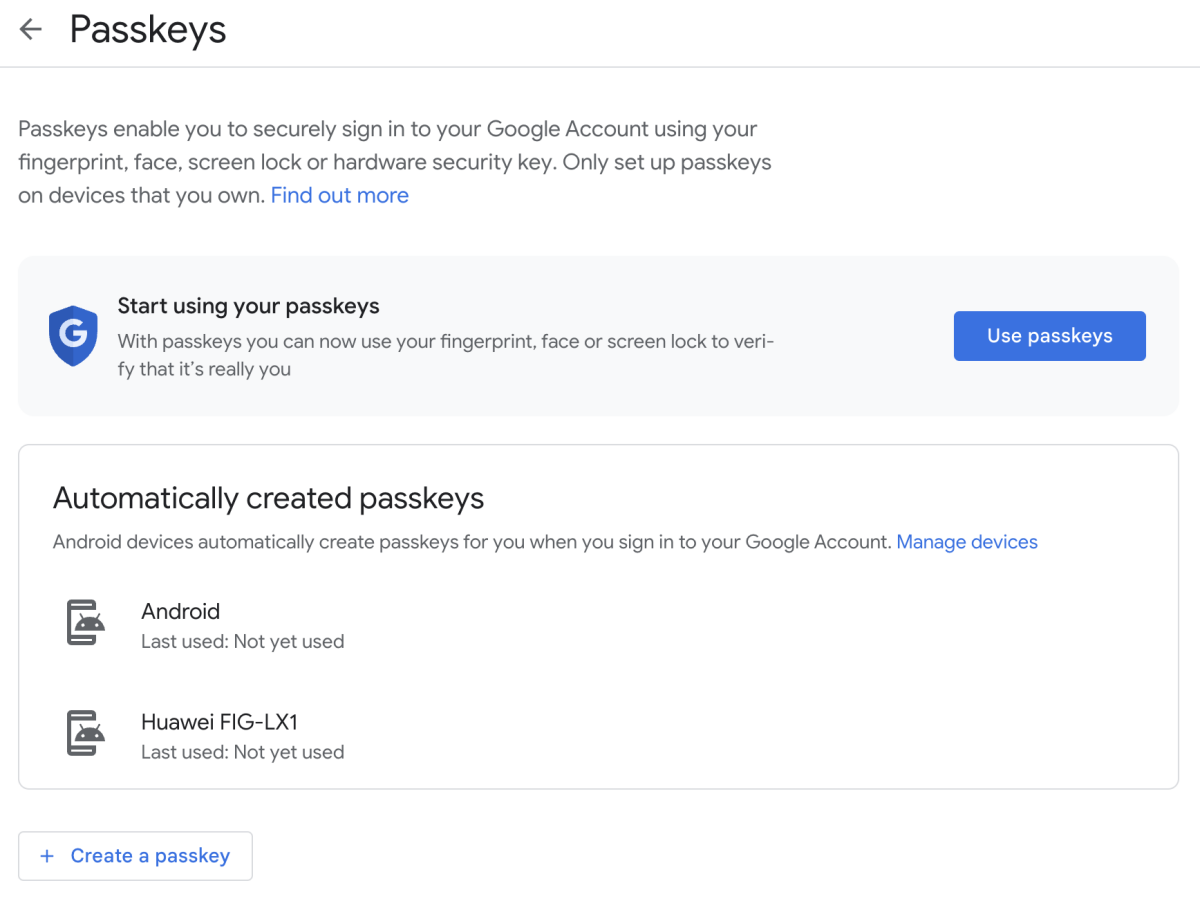
Task: Open the Find out more link
Action: (x=340, y=195)
